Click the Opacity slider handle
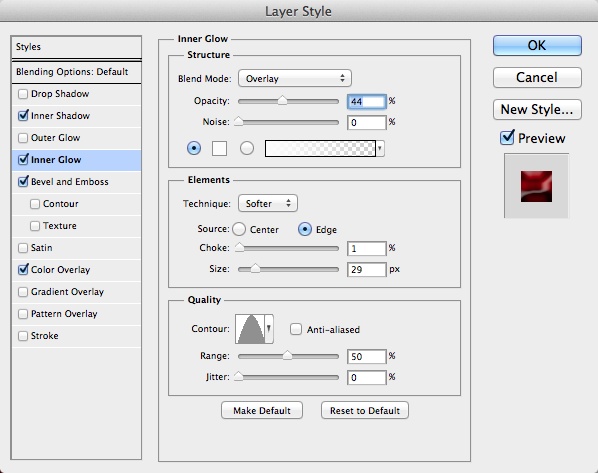Screen dimensions: 598x473 (x=282, y=101)
